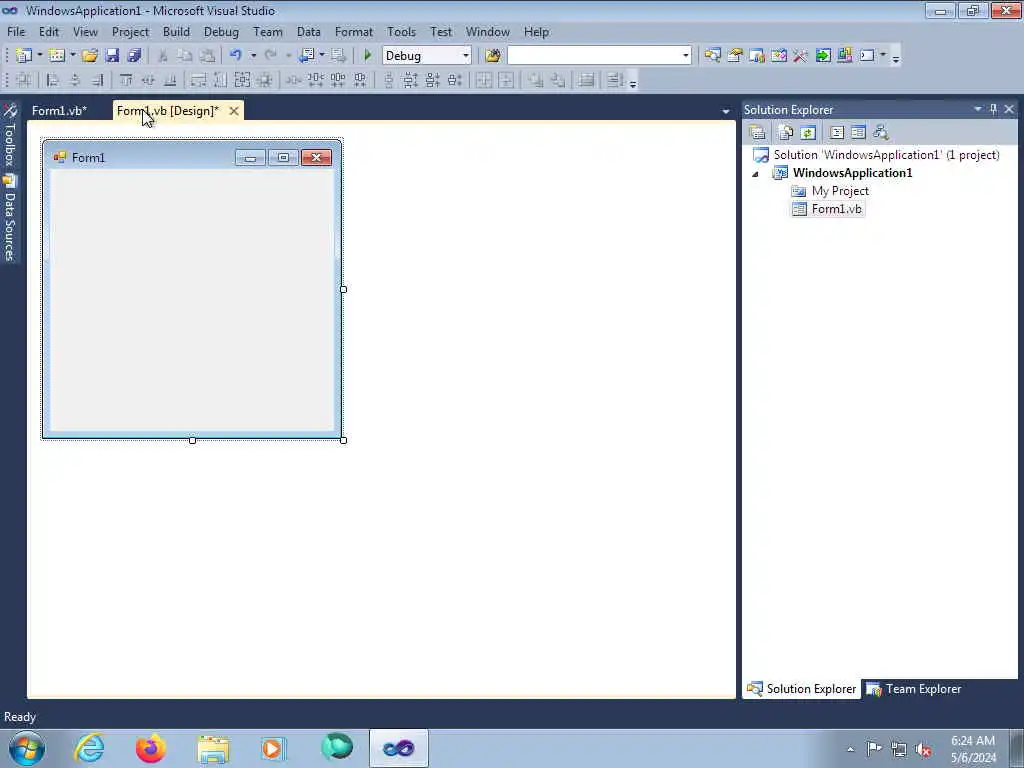Screen dimensions: 1024x768
Task: Select the Solution 'WindowsApplication1' root node
Action: tap(886, 155)
